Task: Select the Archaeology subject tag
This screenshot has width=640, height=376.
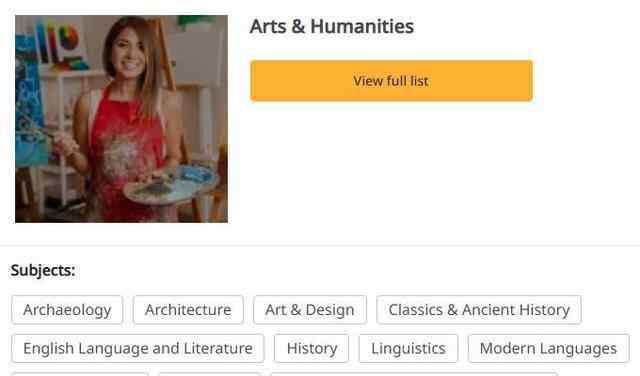Action: (67, 310)
